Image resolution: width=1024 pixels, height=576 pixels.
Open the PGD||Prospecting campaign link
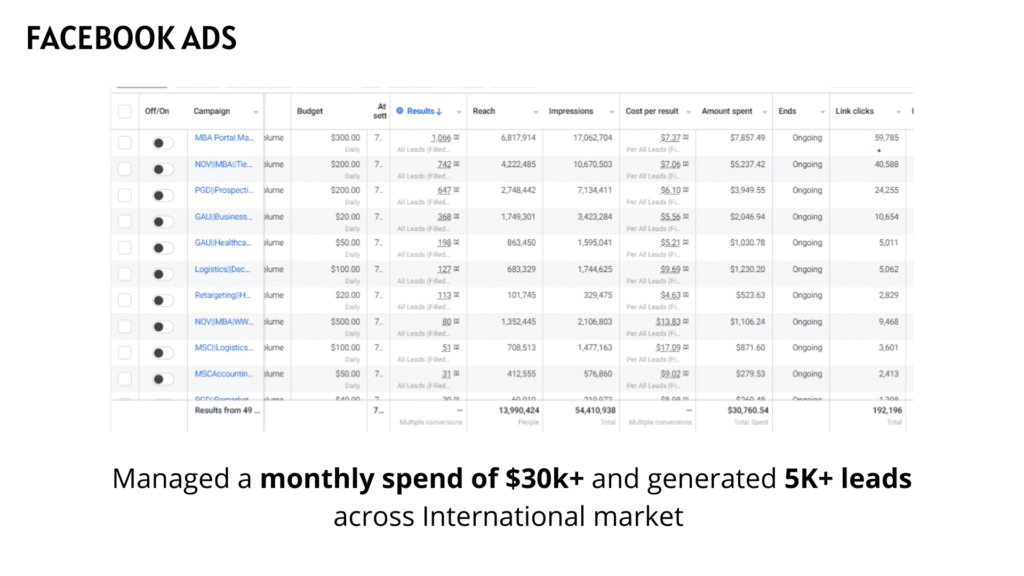(224, 190)
